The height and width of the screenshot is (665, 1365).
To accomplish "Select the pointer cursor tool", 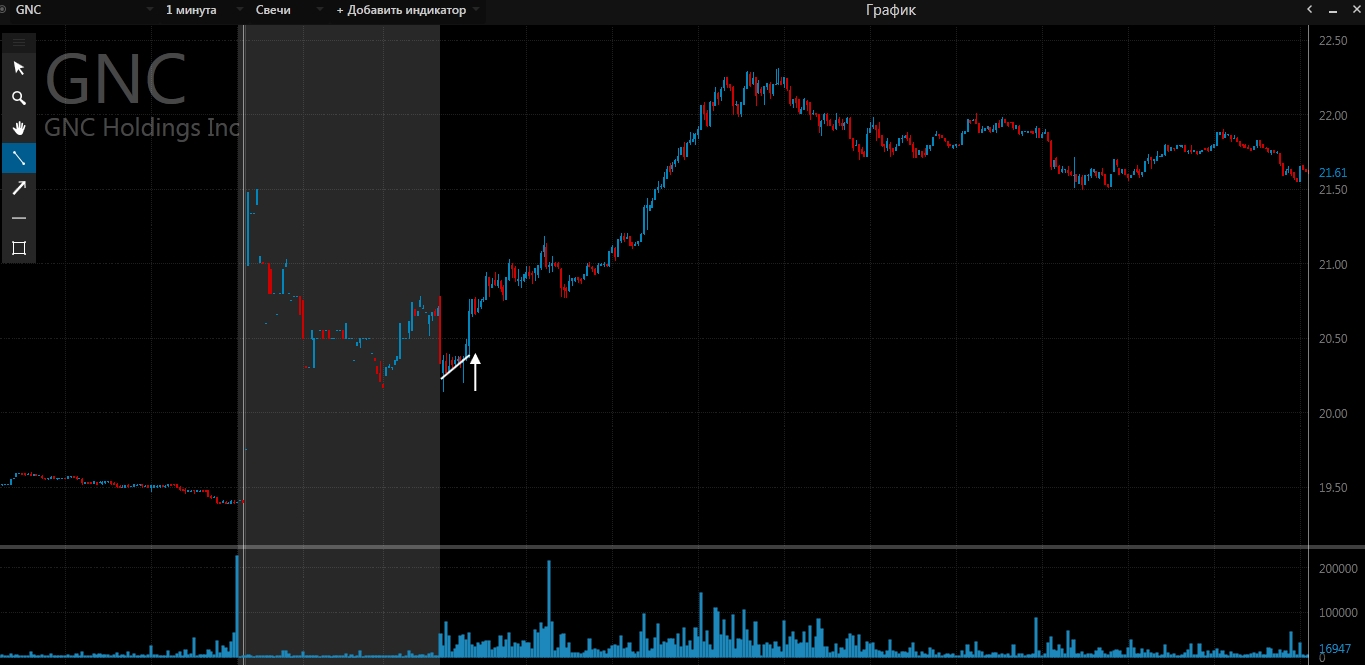I will pos(18,68).
